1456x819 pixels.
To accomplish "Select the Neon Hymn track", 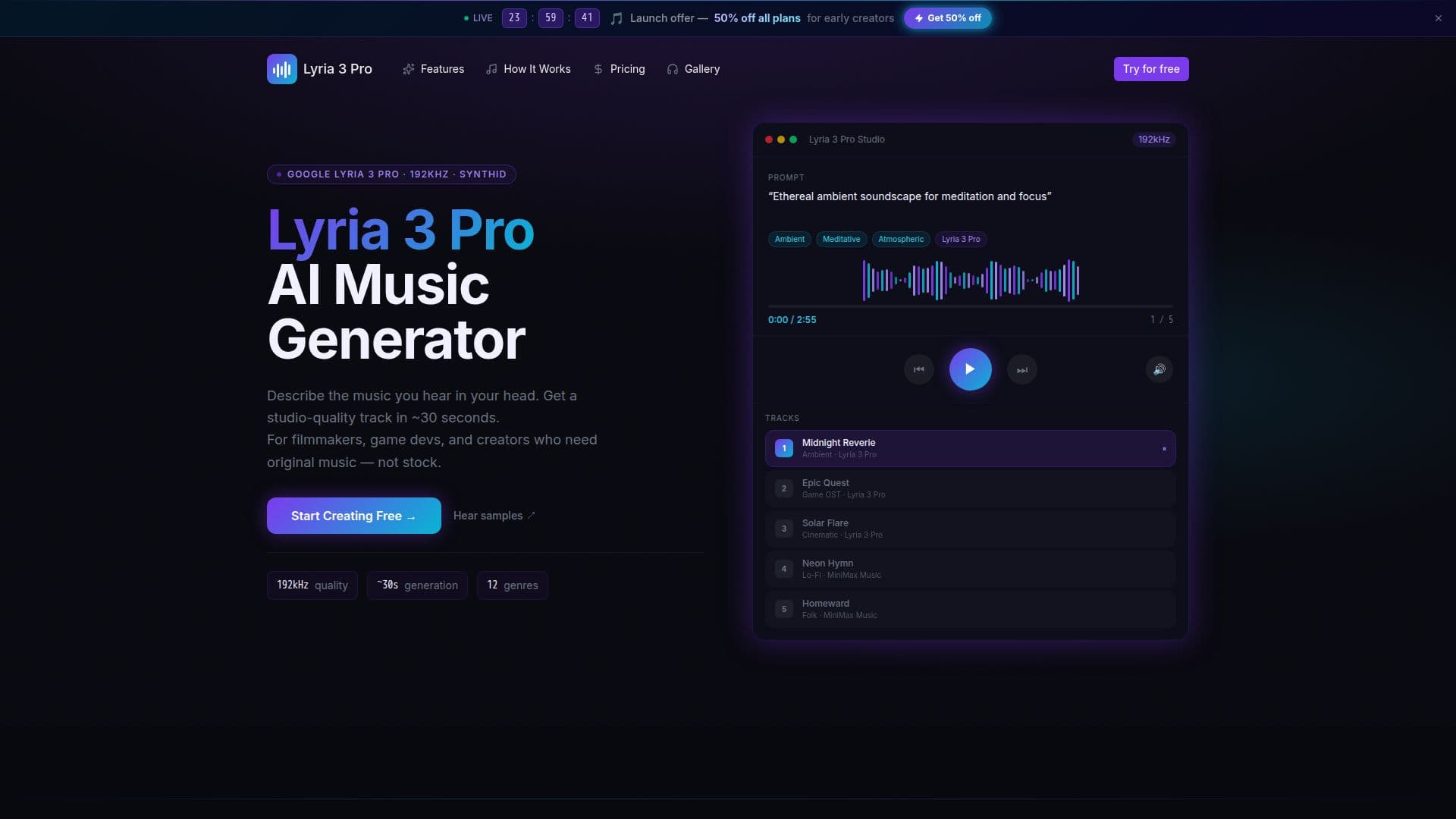I will click(970, 569).
